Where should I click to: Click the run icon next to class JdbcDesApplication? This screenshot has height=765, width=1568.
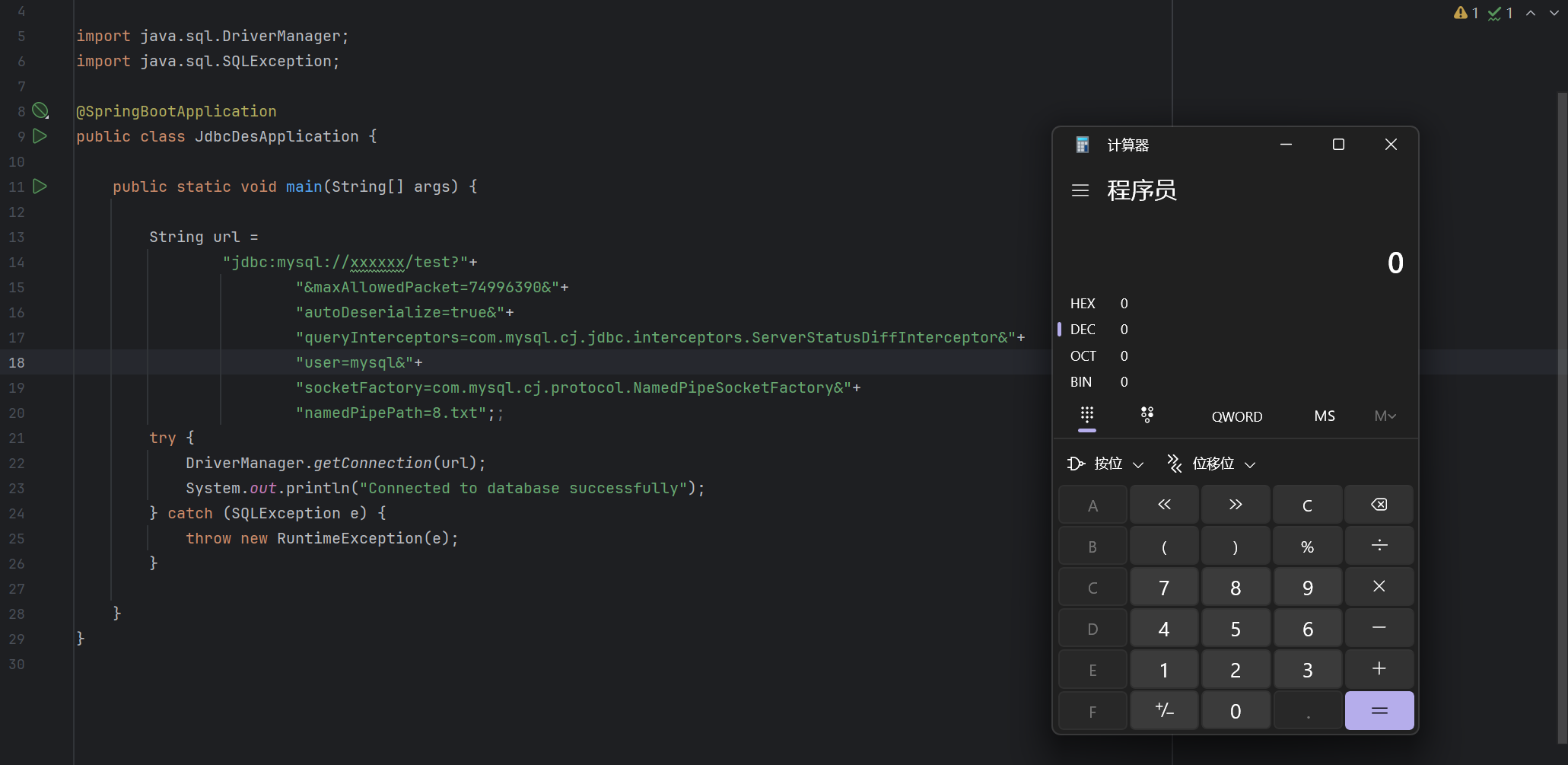pos(40,136)
